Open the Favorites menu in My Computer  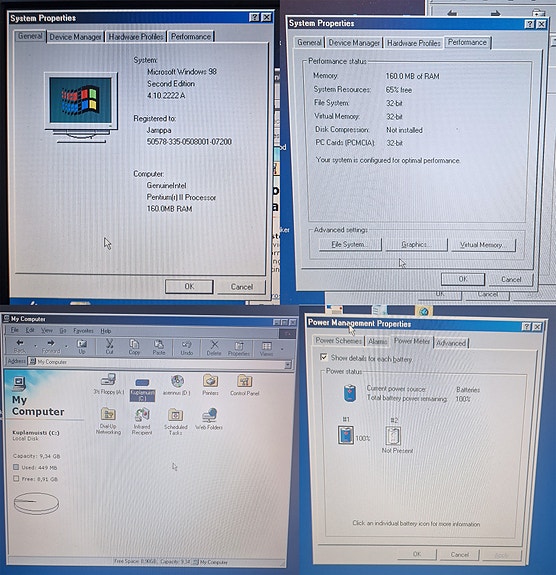pos(83,331)
